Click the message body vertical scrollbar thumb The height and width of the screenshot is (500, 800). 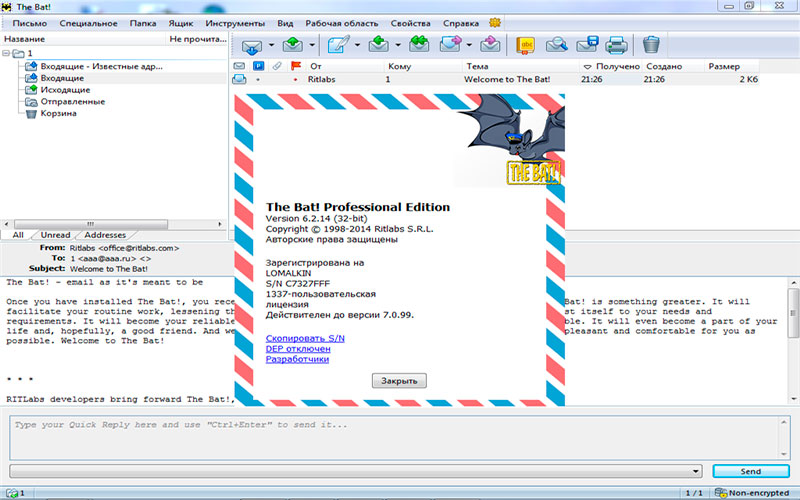[793, 313]
